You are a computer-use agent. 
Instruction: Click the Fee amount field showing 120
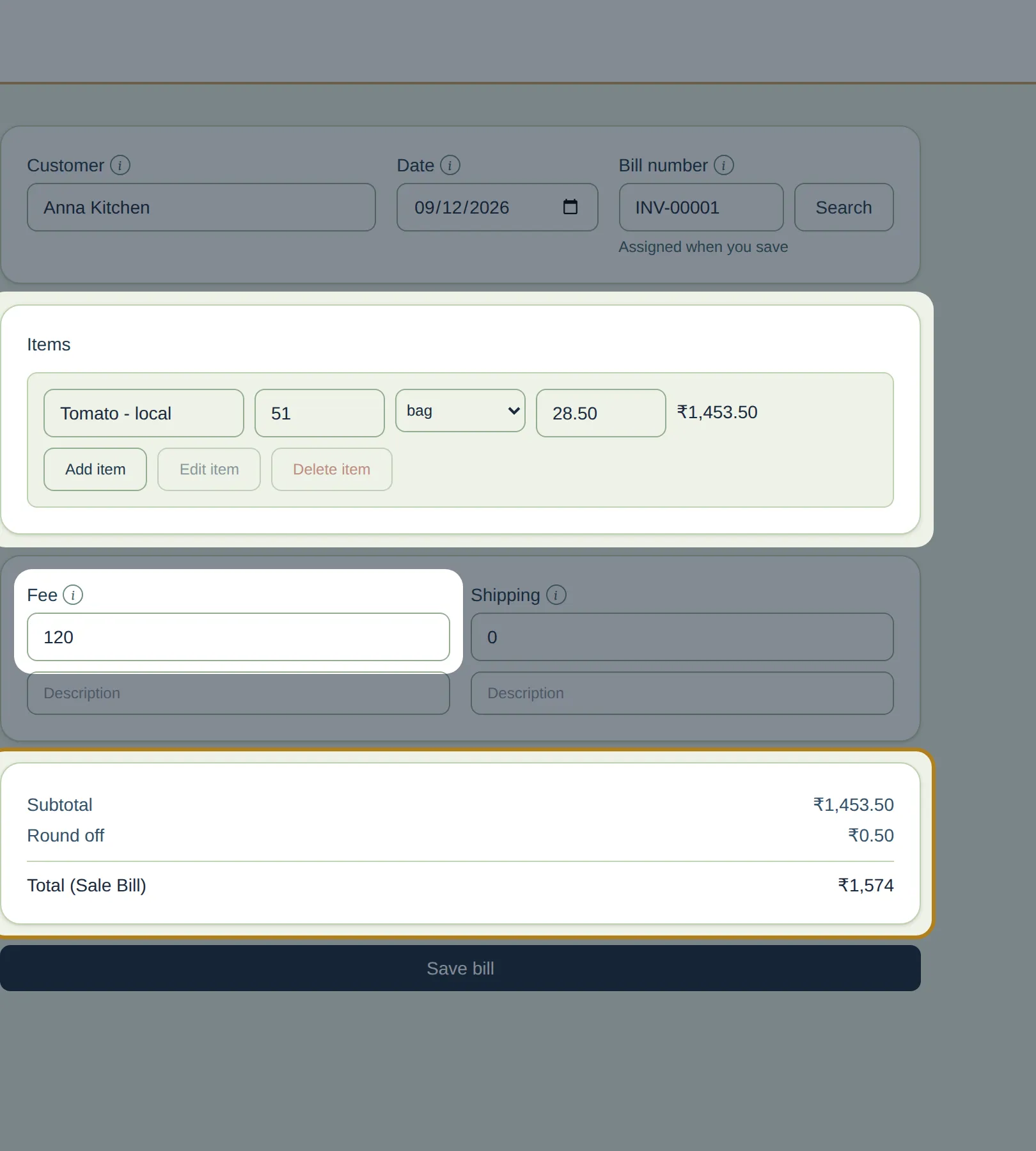click(239, 637)
